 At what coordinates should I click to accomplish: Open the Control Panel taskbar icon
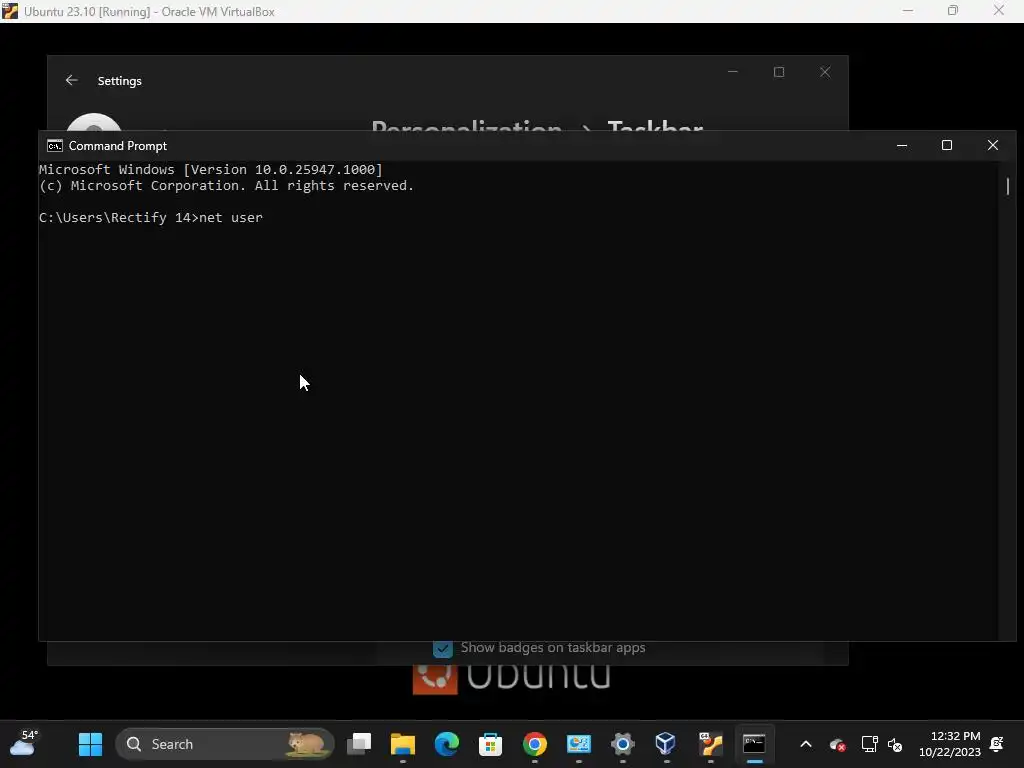(579, 744)
